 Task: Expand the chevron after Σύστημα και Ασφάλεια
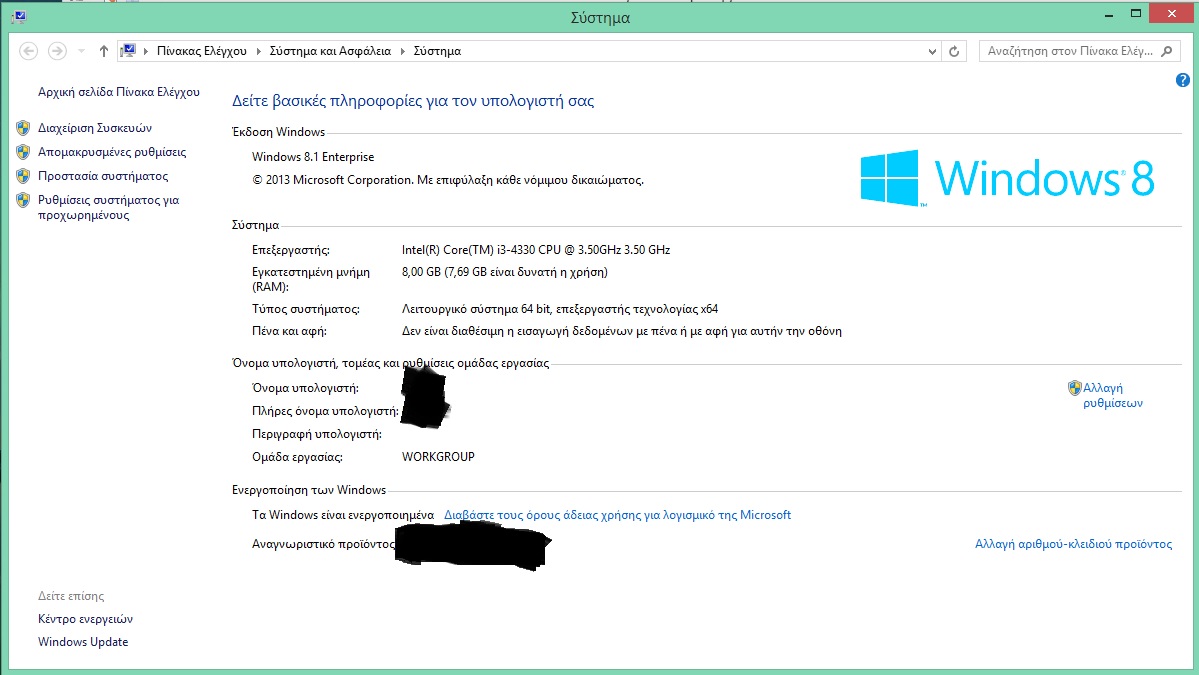tap(402, 51)
